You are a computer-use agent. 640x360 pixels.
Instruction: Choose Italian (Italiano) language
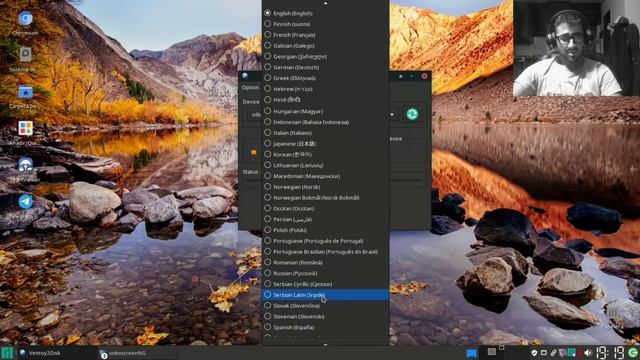325,133
